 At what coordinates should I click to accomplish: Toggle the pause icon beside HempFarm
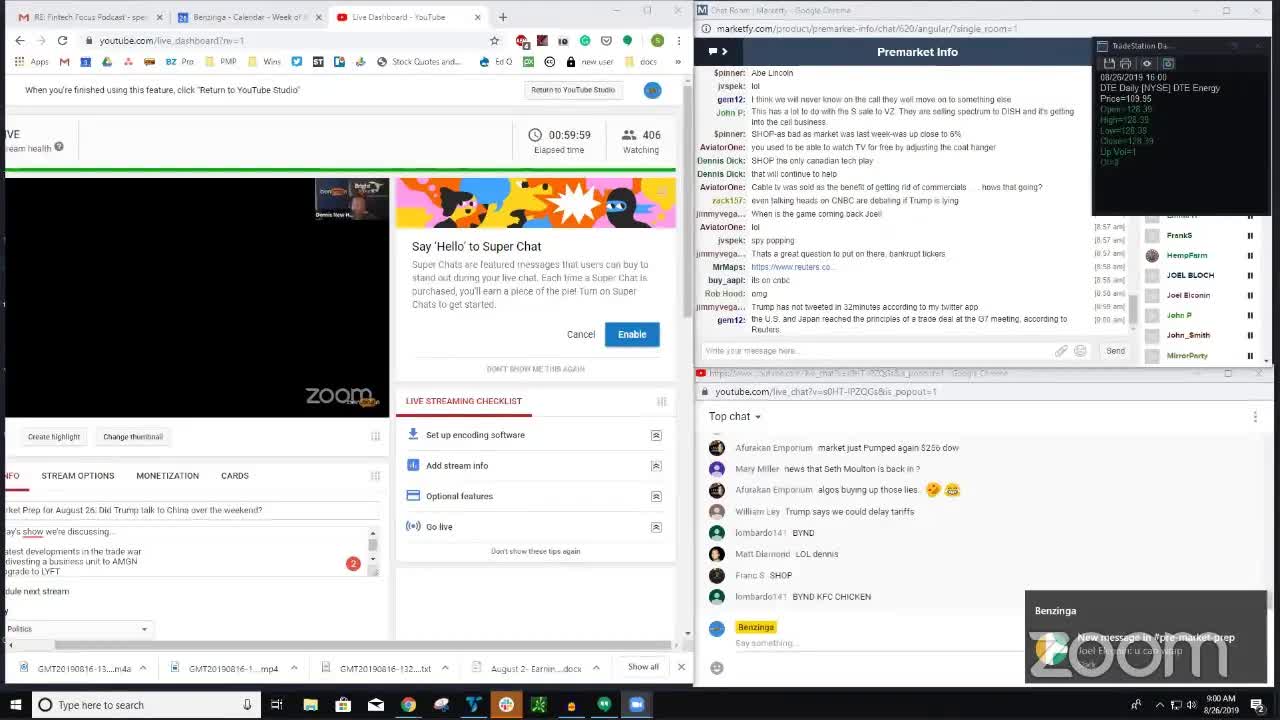point(1250,256)
